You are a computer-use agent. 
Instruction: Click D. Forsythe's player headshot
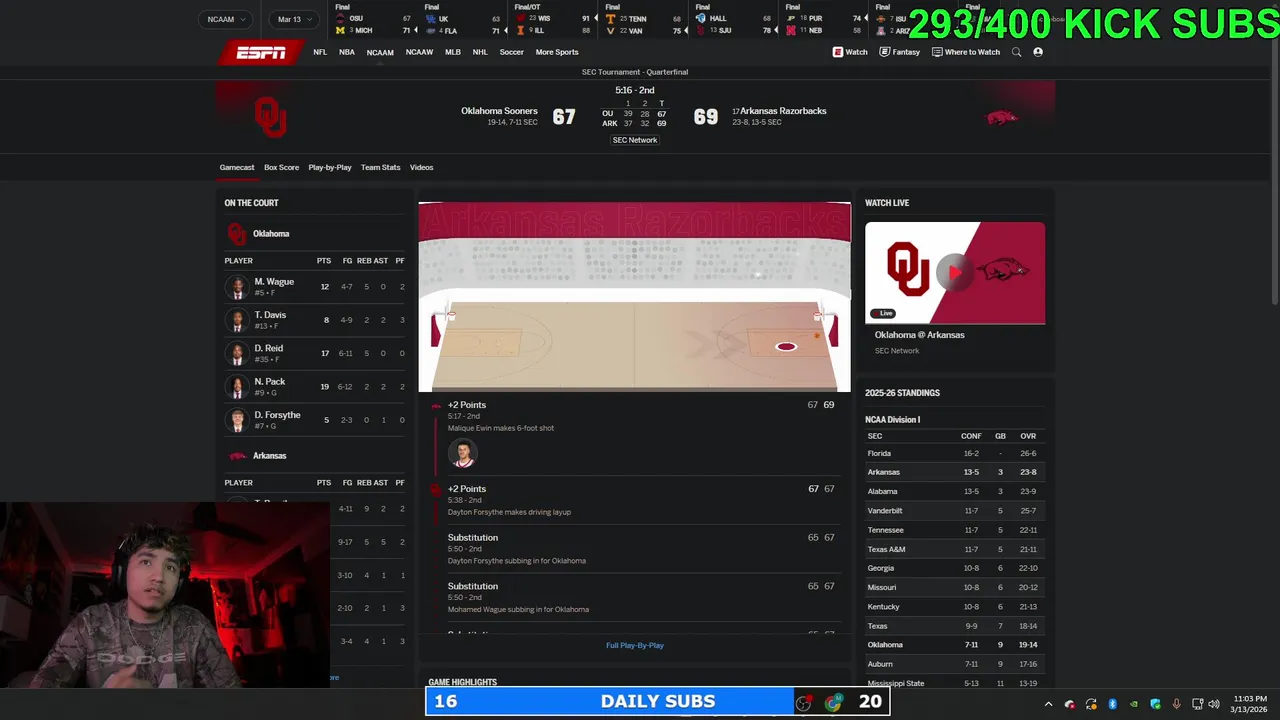click(237, 420)
